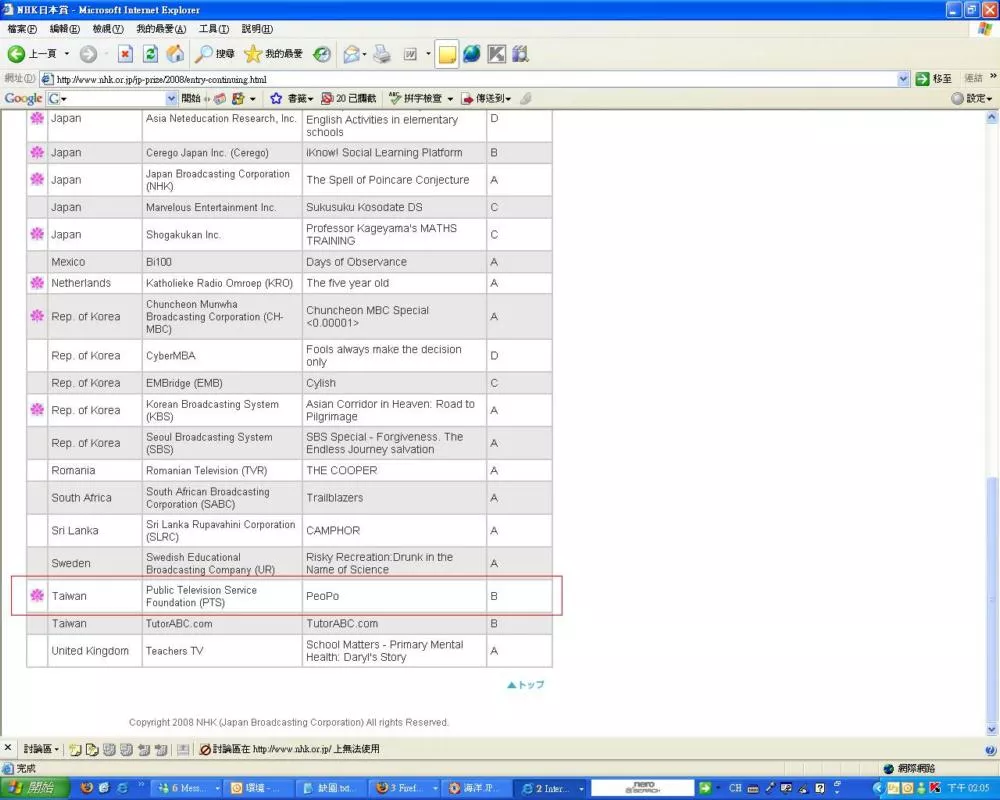Viewport: 1000px width, 800px height.
Task: Open Google Settings dropdown
Action: pos(972,98)
